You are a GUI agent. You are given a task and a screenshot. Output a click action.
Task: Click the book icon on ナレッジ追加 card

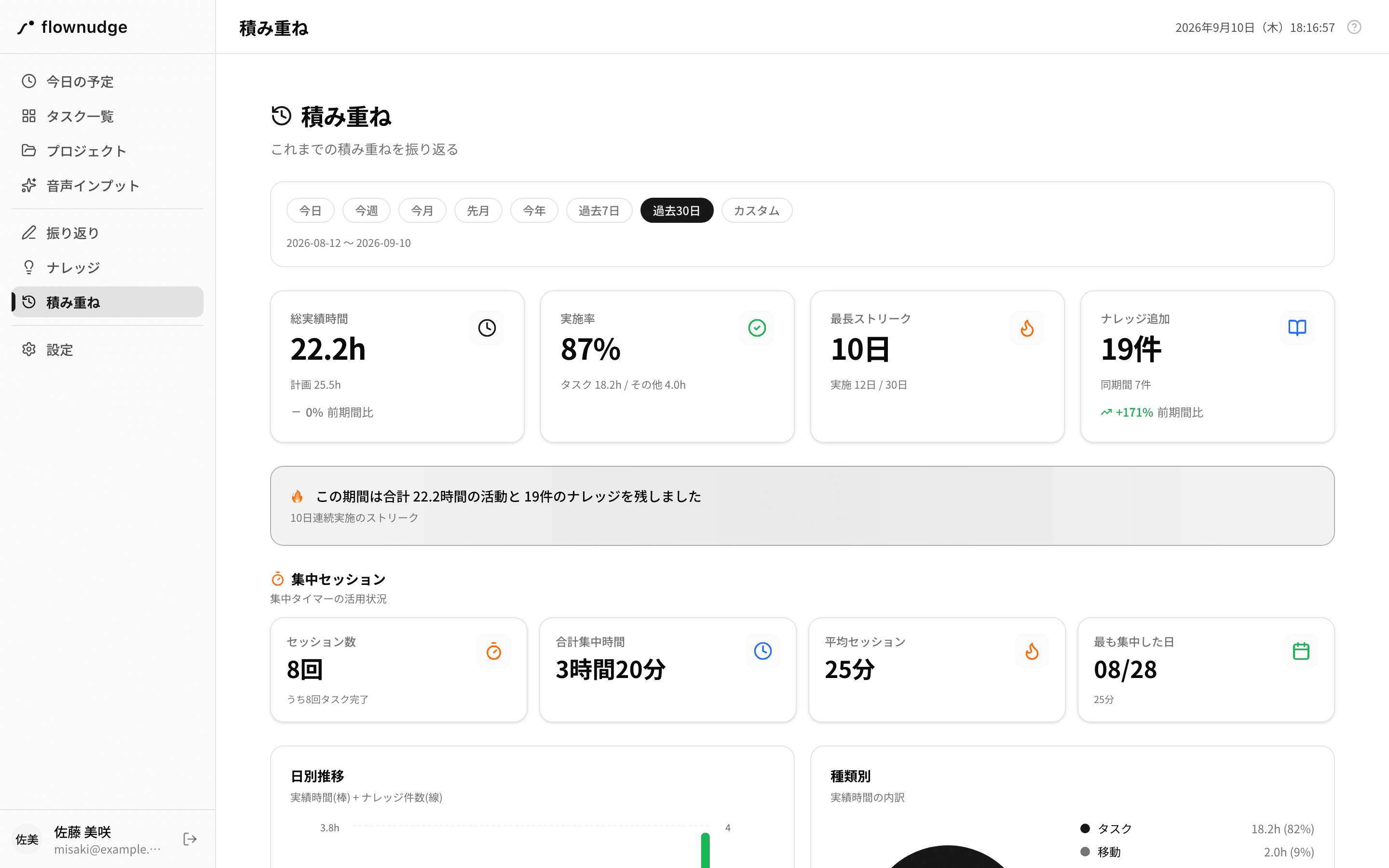pos(1297,328)
